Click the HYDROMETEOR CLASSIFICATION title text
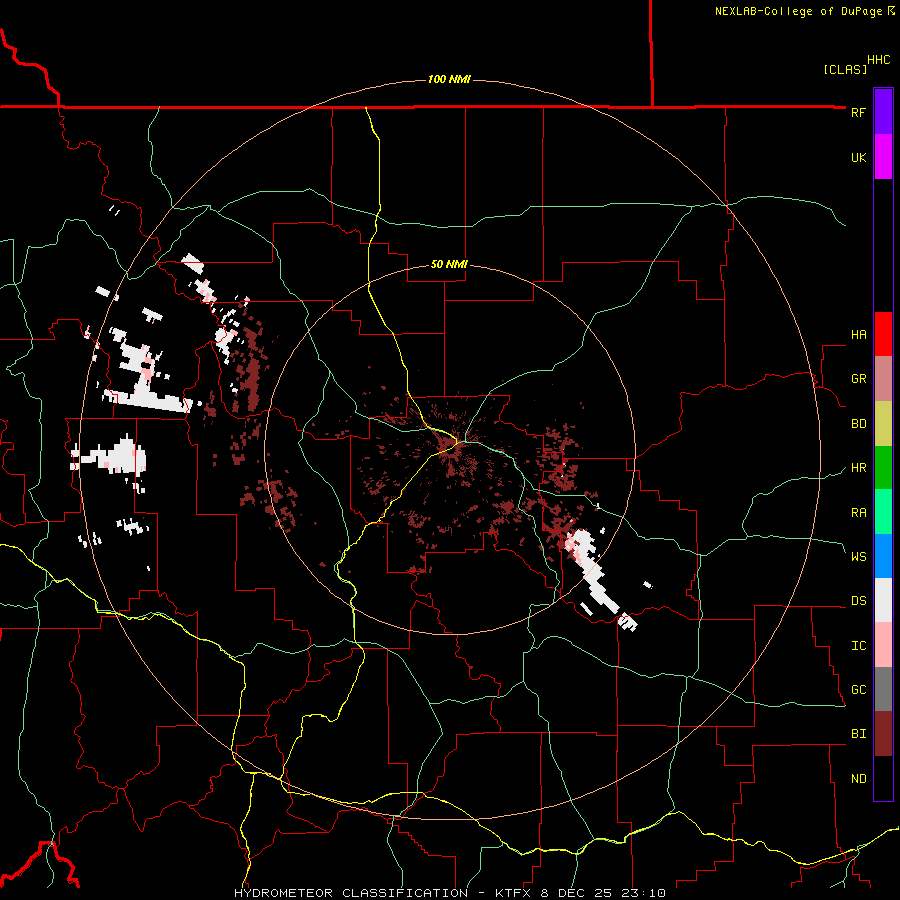This screenshot has height=900, width=900. click(x=351, y=893)
